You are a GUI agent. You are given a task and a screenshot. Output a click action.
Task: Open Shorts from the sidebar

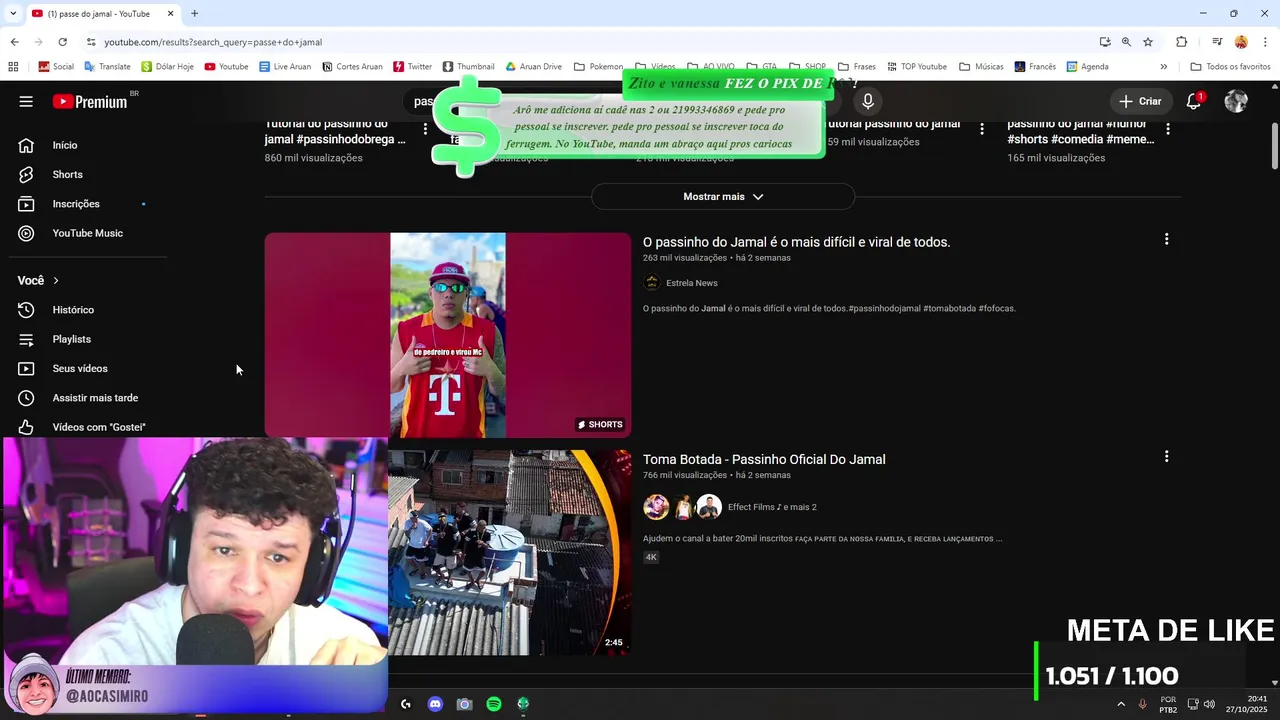(67, 174)
